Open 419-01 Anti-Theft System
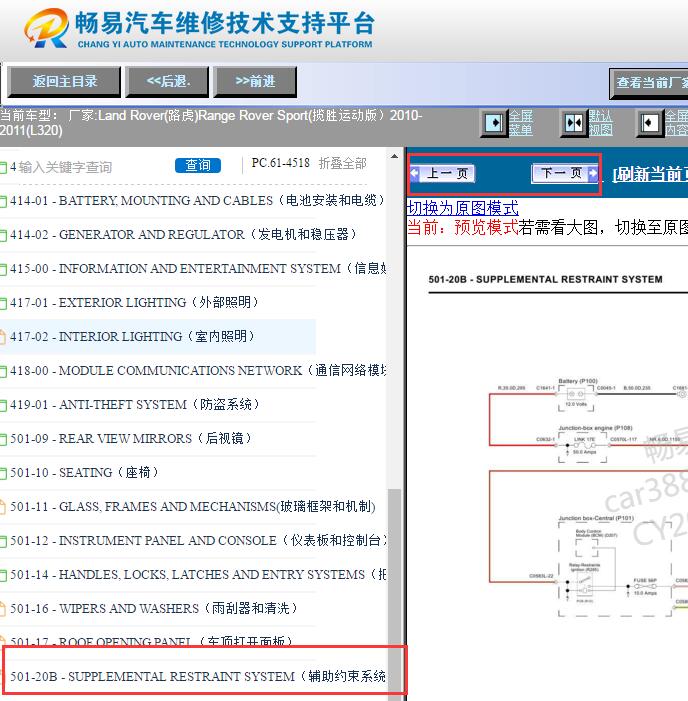688x701 pixels. pyautogui.click(x=135, y=404)
